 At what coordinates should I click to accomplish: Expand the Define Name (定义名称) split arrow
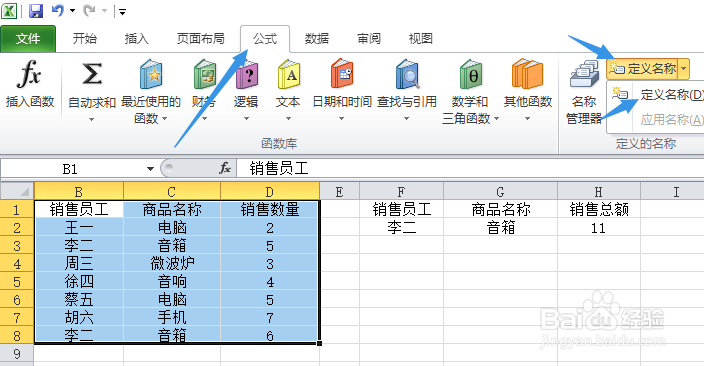(684, 69)
